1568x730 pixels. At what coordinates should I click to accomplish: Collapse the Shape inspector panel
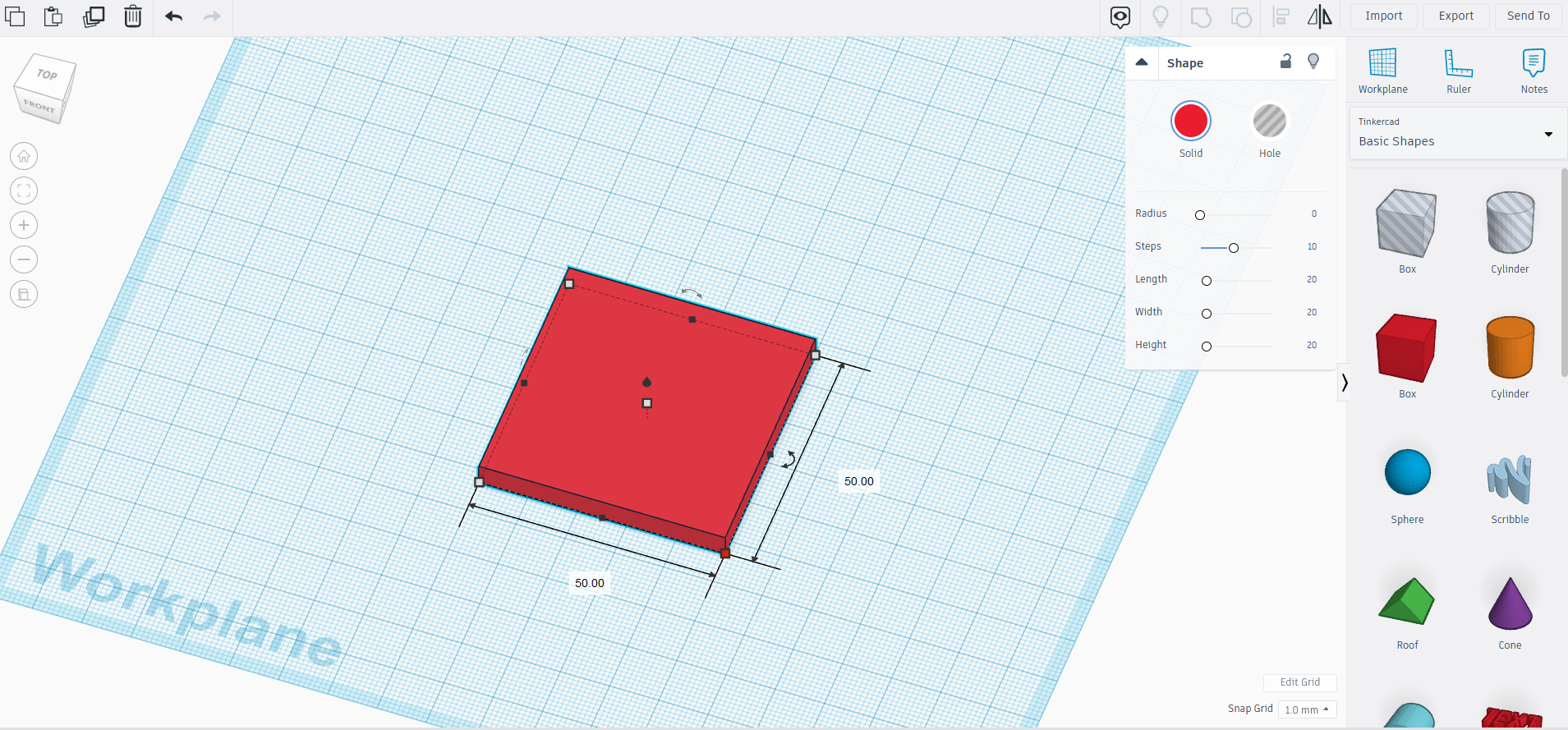point(1142,62)
